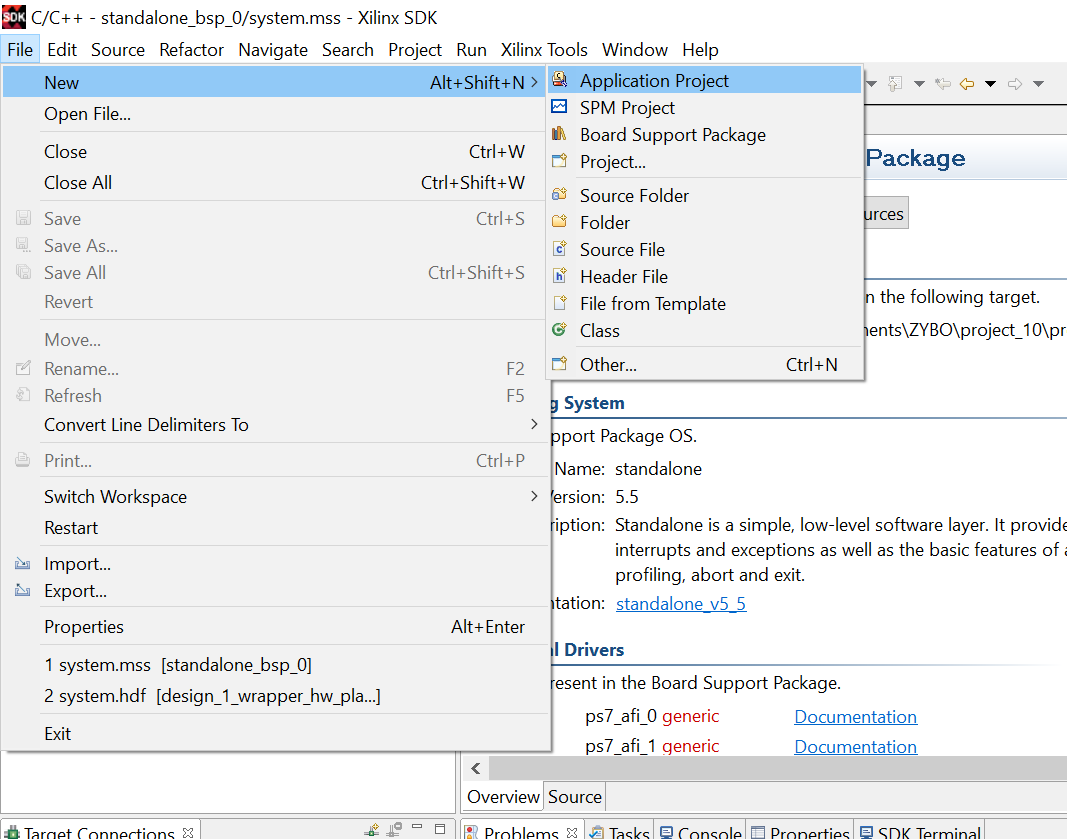Switch to the SDK Terminal tab
The image size is (1067, 839).
click(919, 832)
